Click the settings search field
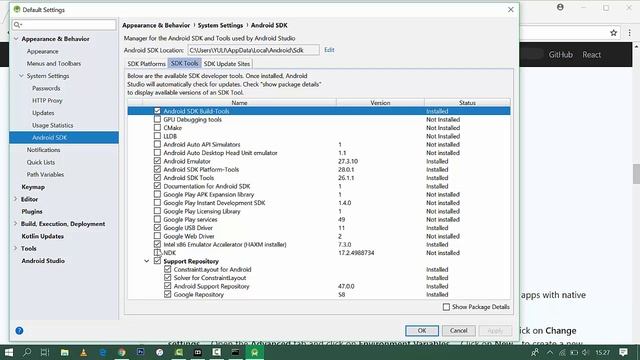The height and width of the screenshot is (360, 640). click(x=64, y=25)
